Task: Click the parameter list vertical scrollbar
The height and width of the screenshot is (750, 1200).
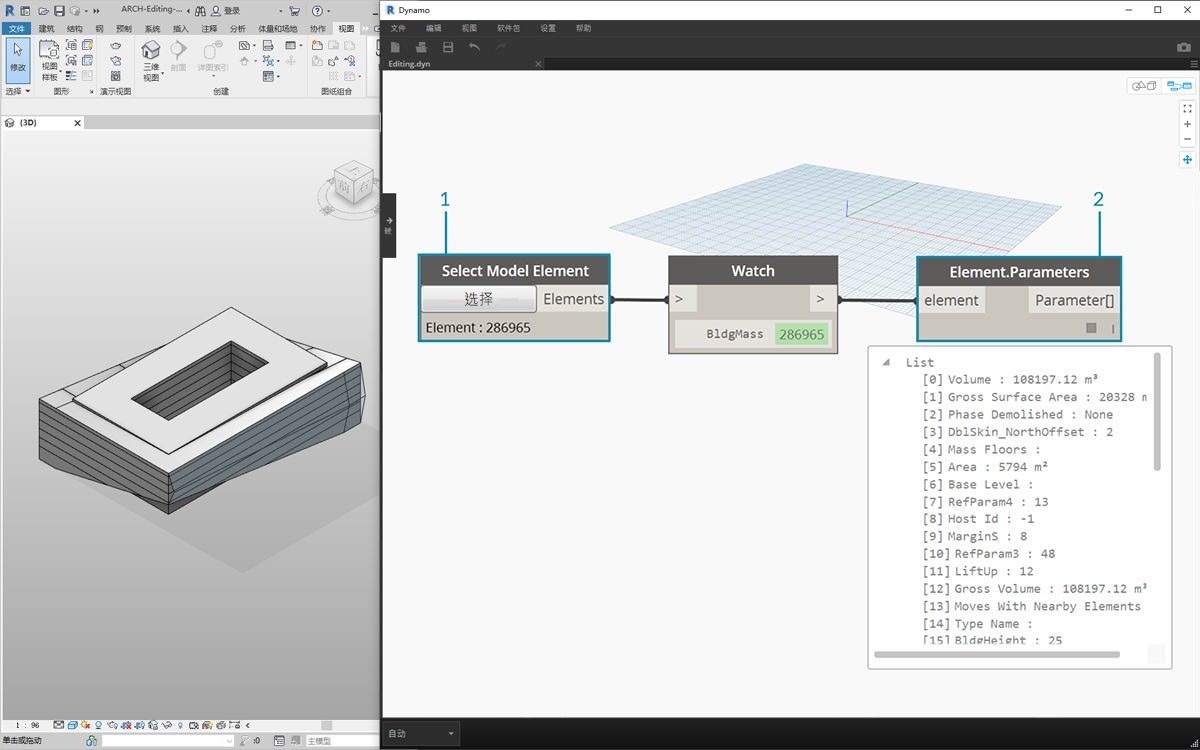Action: pos(1157,411)
